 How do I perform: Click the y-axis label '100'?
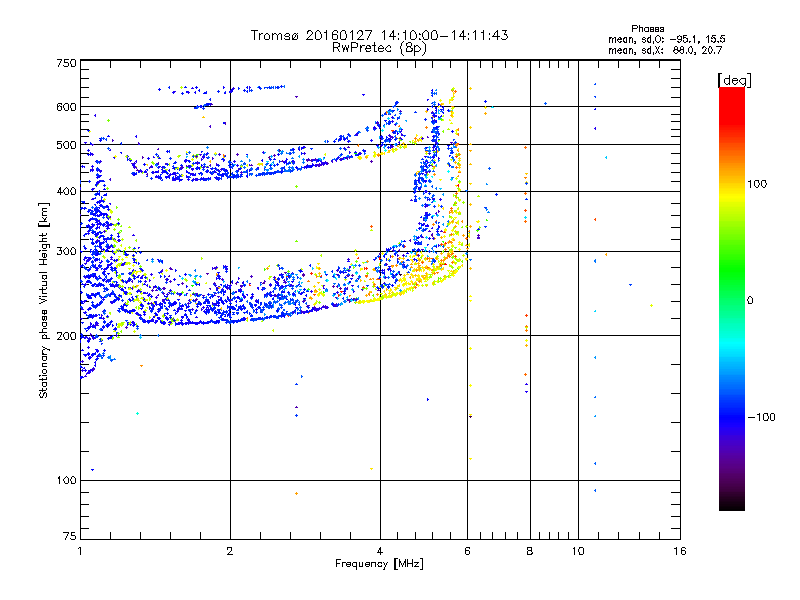point(66,480)
